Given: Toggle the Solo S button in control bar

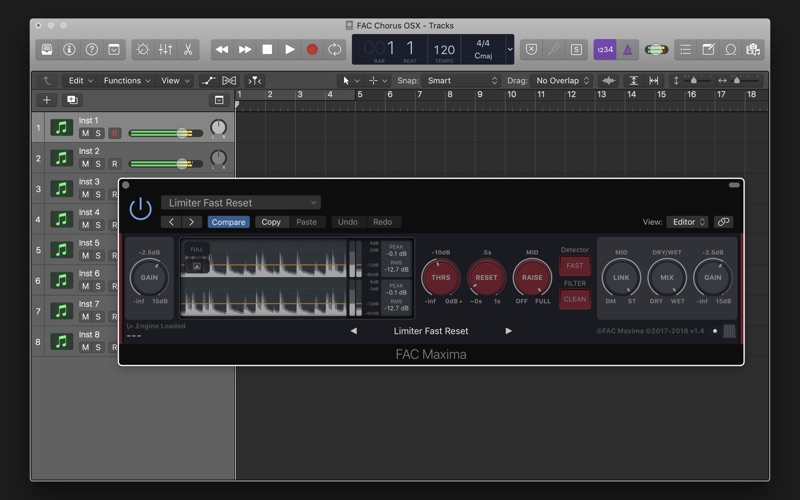Looking at the screenshot, I should (576, 49).
